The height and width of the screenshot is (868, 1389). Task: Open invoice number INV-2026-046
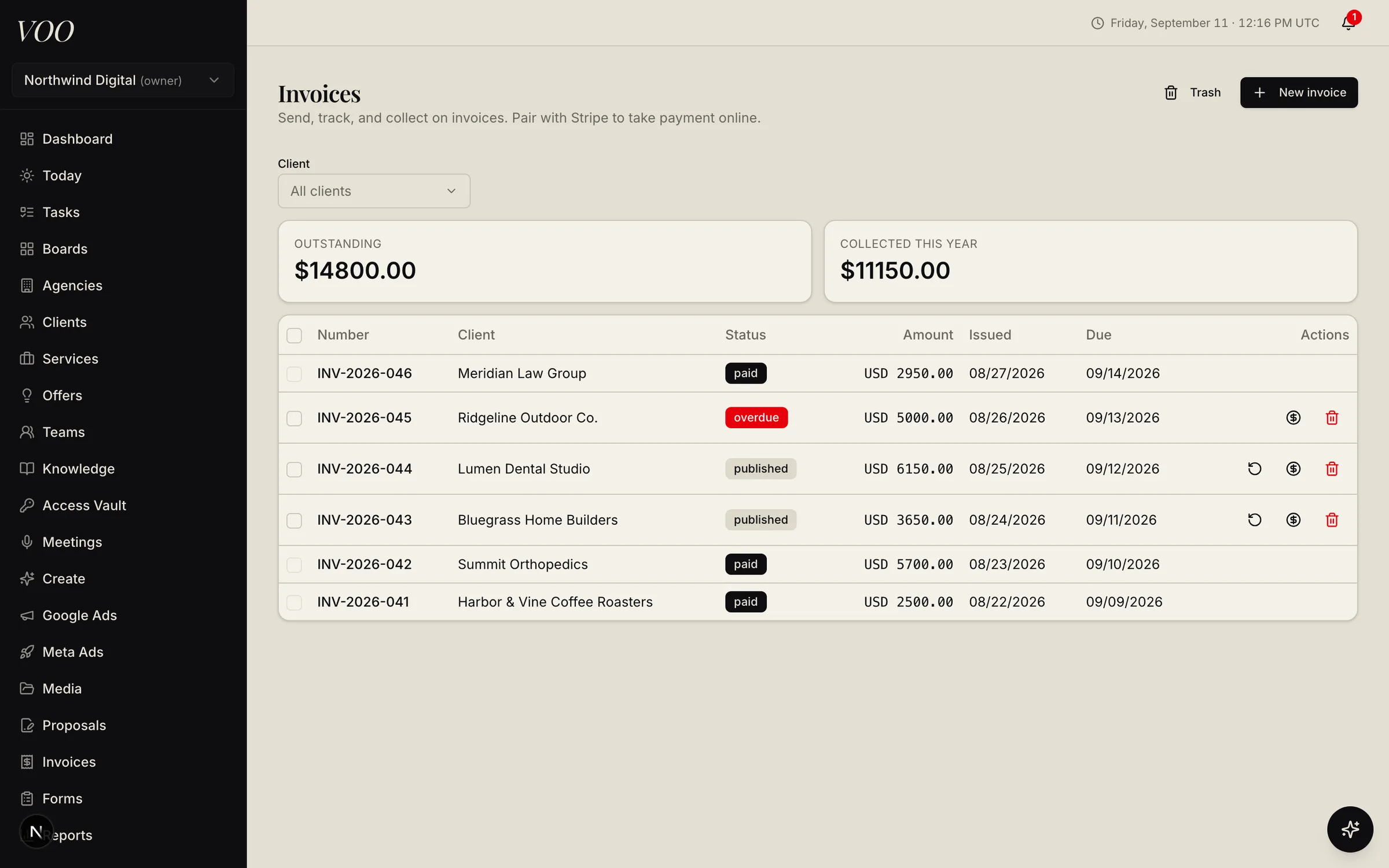click(x=365, y=374)
